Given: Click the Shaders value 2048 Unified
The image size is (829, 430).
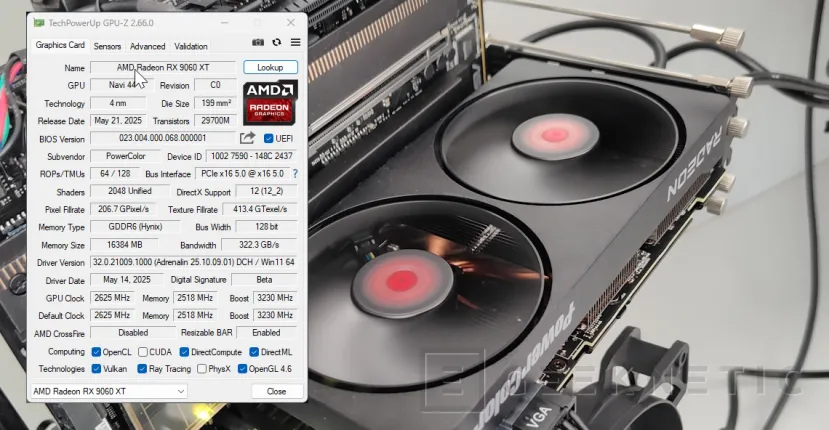Looking at the screenshot, I should [x=130, y=191].
